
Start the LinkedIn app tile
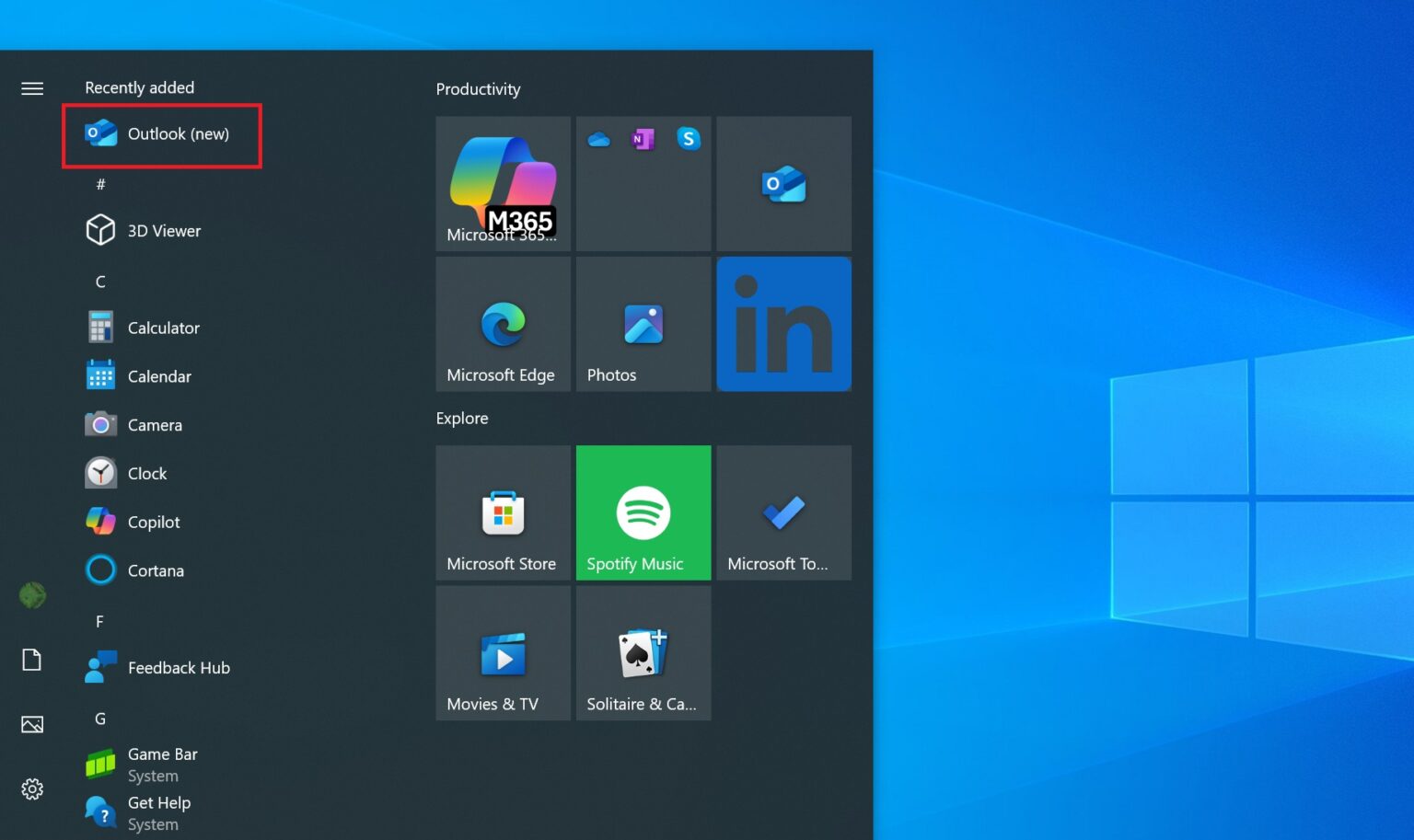(783, 324)
